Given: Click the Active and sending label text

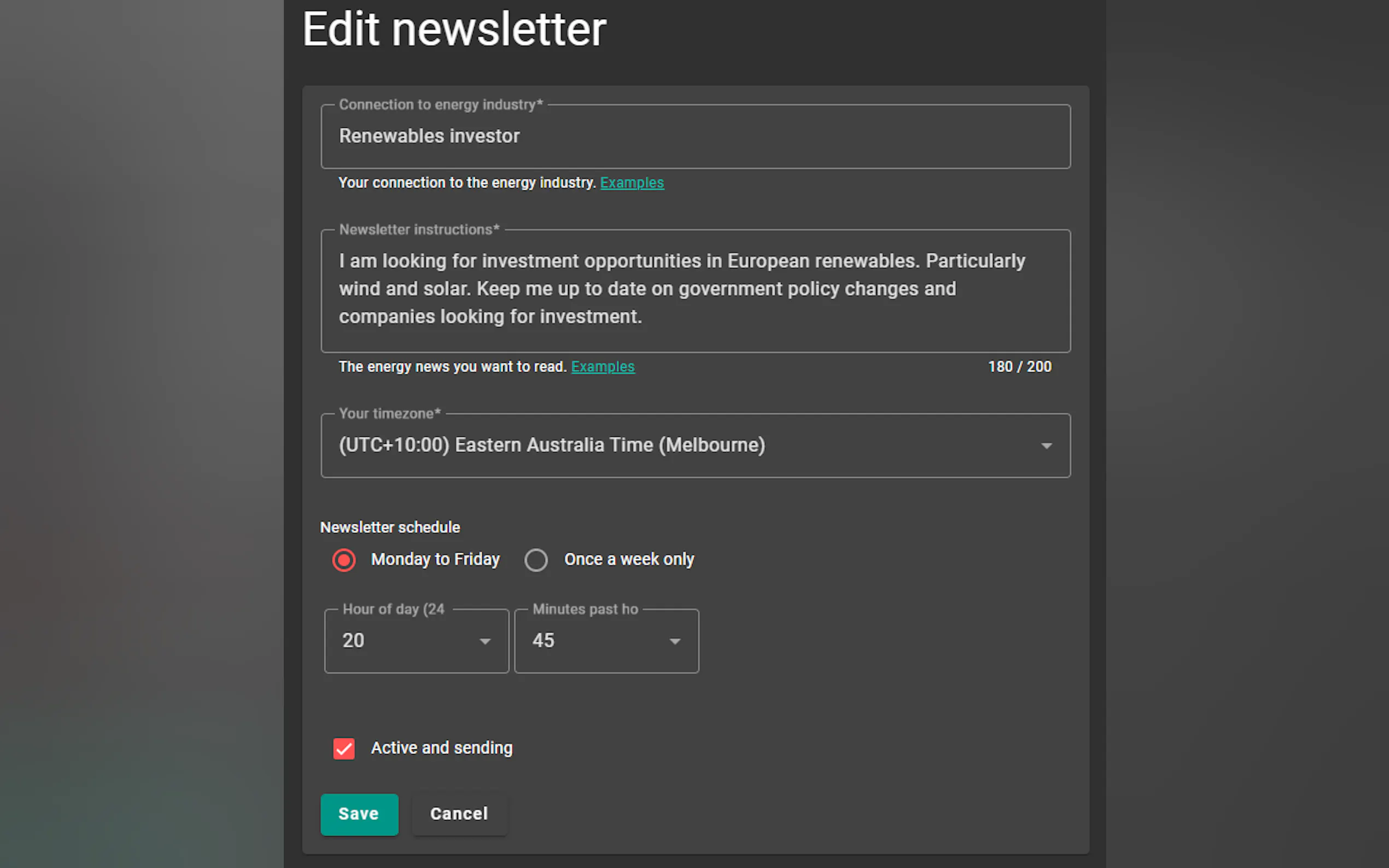Looking at the screenshot, I should click(x=441, y=748).
